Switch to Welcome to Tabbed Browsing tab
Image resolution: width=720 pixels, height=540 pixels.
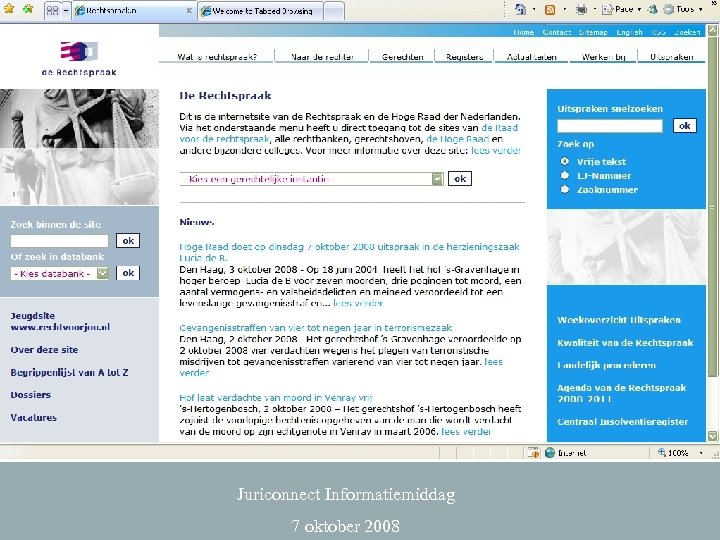[x=260, y=11]
